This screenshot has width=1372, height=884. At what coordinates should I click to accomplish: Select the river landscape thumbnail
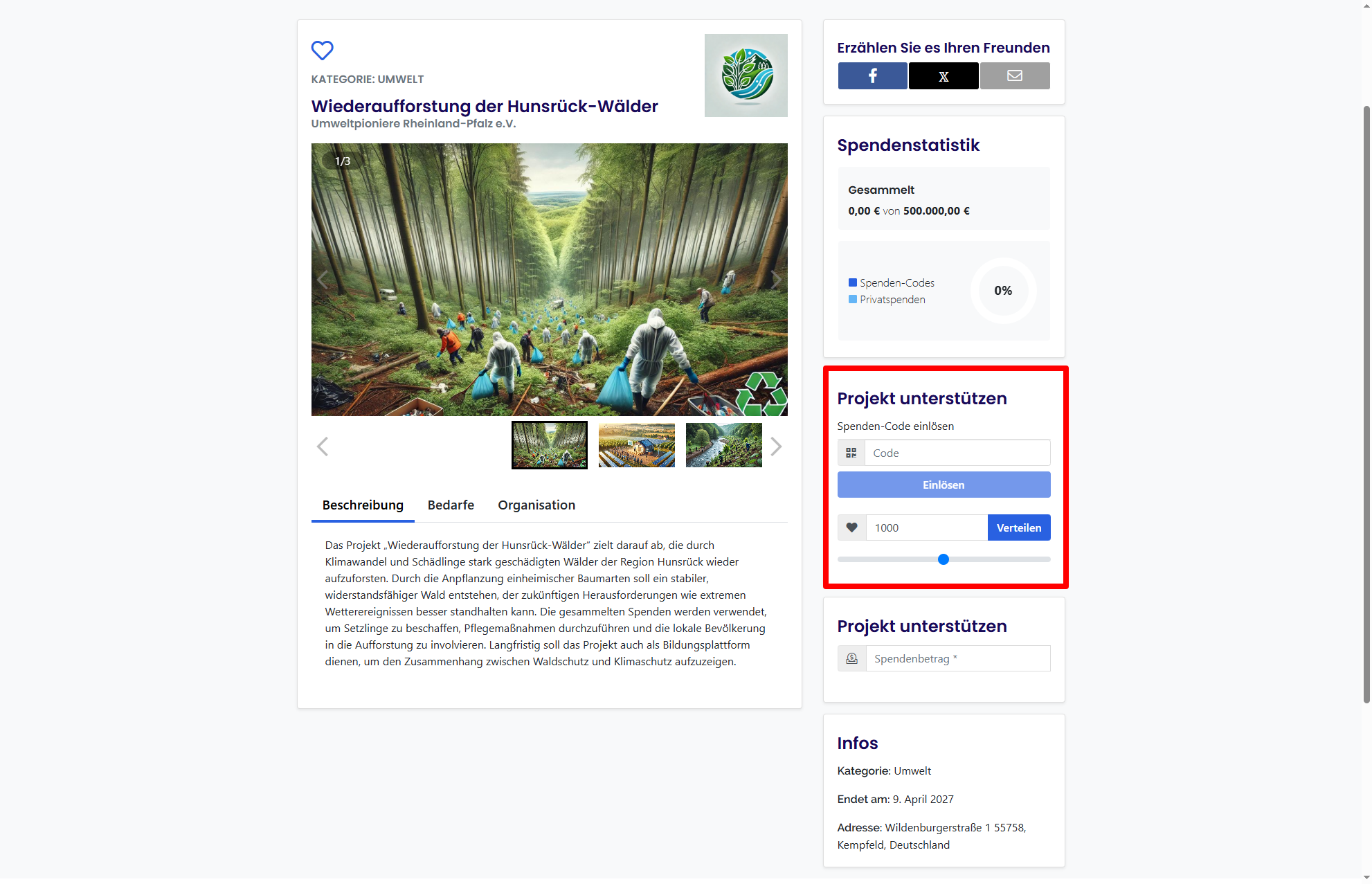pos(723,445)
